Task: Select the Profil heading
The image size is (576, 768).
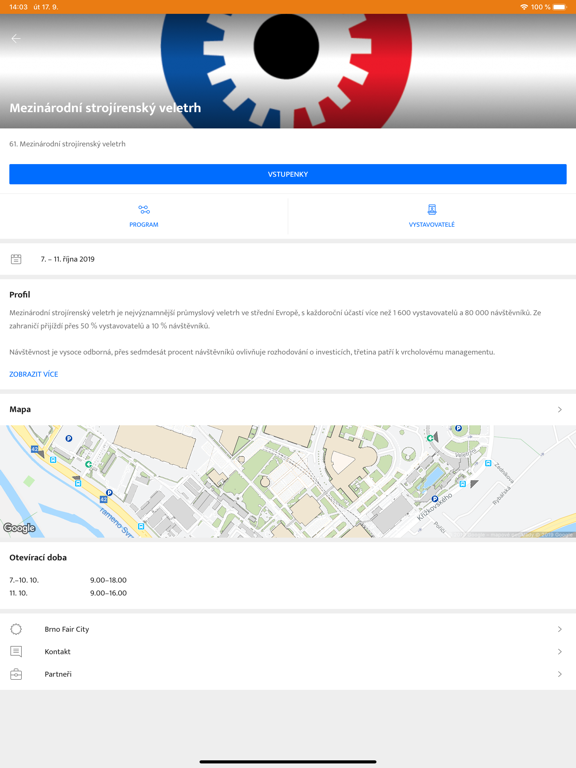Action: (x=20, y=294)
